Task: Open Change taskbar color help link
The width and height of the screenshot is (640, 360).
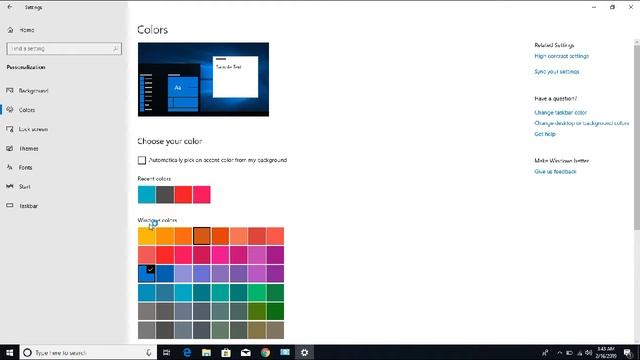Action: pos(560,112)
